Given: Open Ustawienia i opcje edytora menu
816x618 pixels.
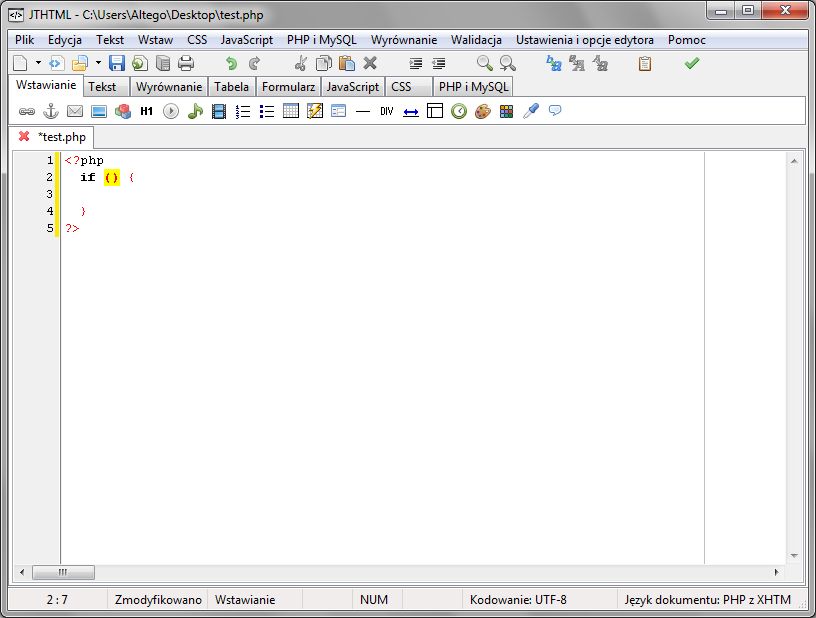Looking at the screenshot, I should click(x=584, y=40).
